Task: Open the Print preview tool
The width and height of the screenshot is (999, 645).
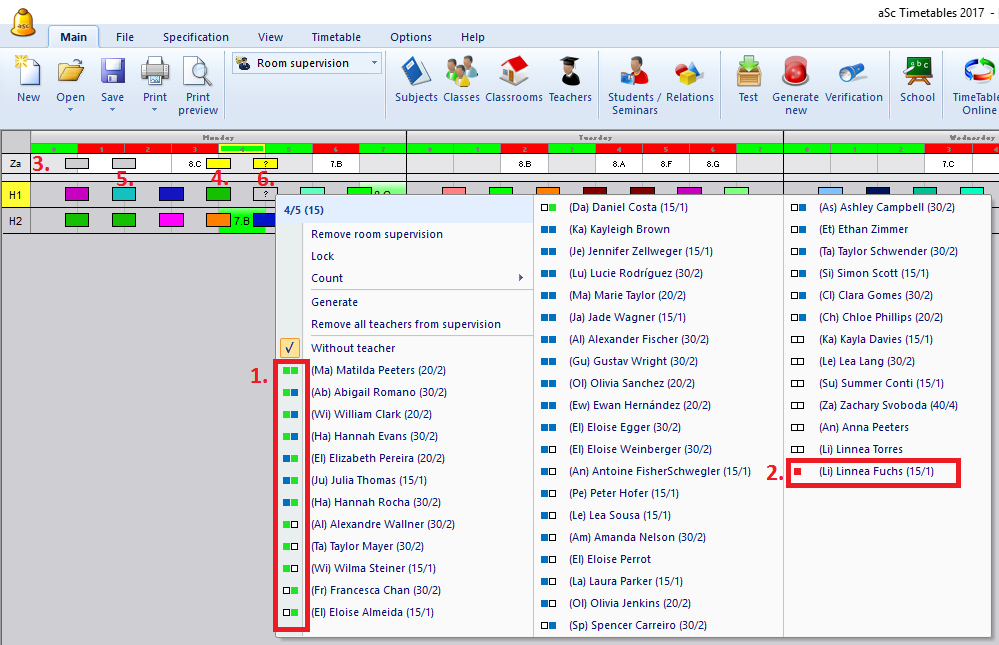Action: [198, 84]
